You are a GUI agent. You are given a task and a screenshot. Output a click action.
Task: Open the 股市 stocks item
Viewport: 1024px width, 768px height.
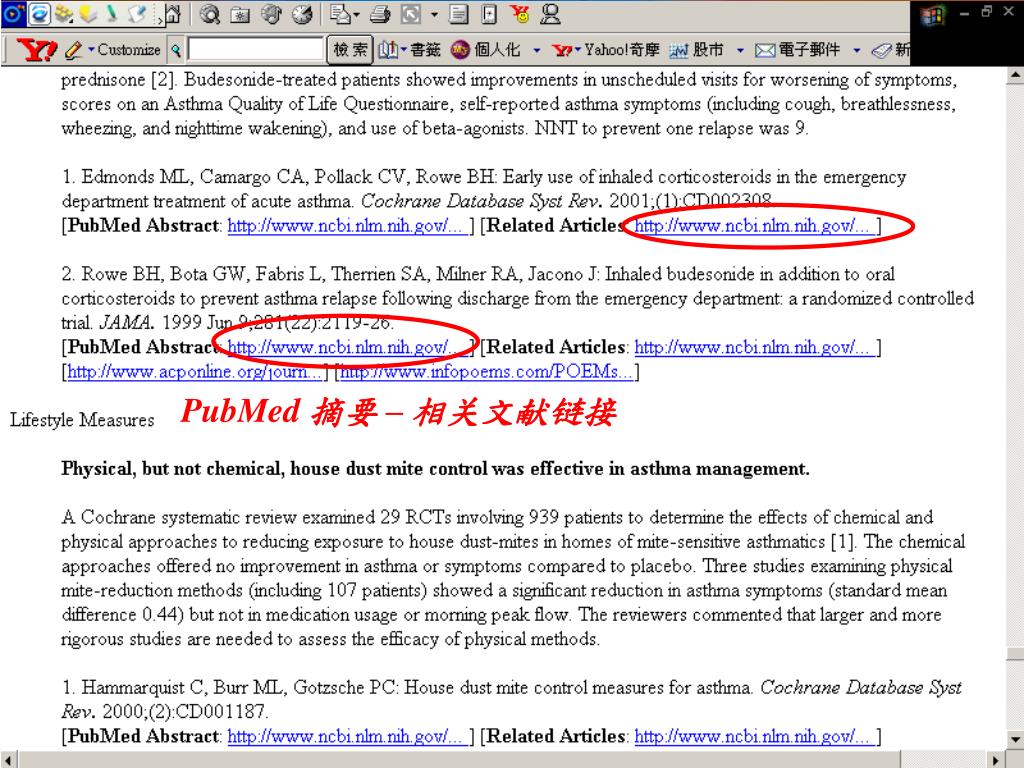(x=708, y=50)
